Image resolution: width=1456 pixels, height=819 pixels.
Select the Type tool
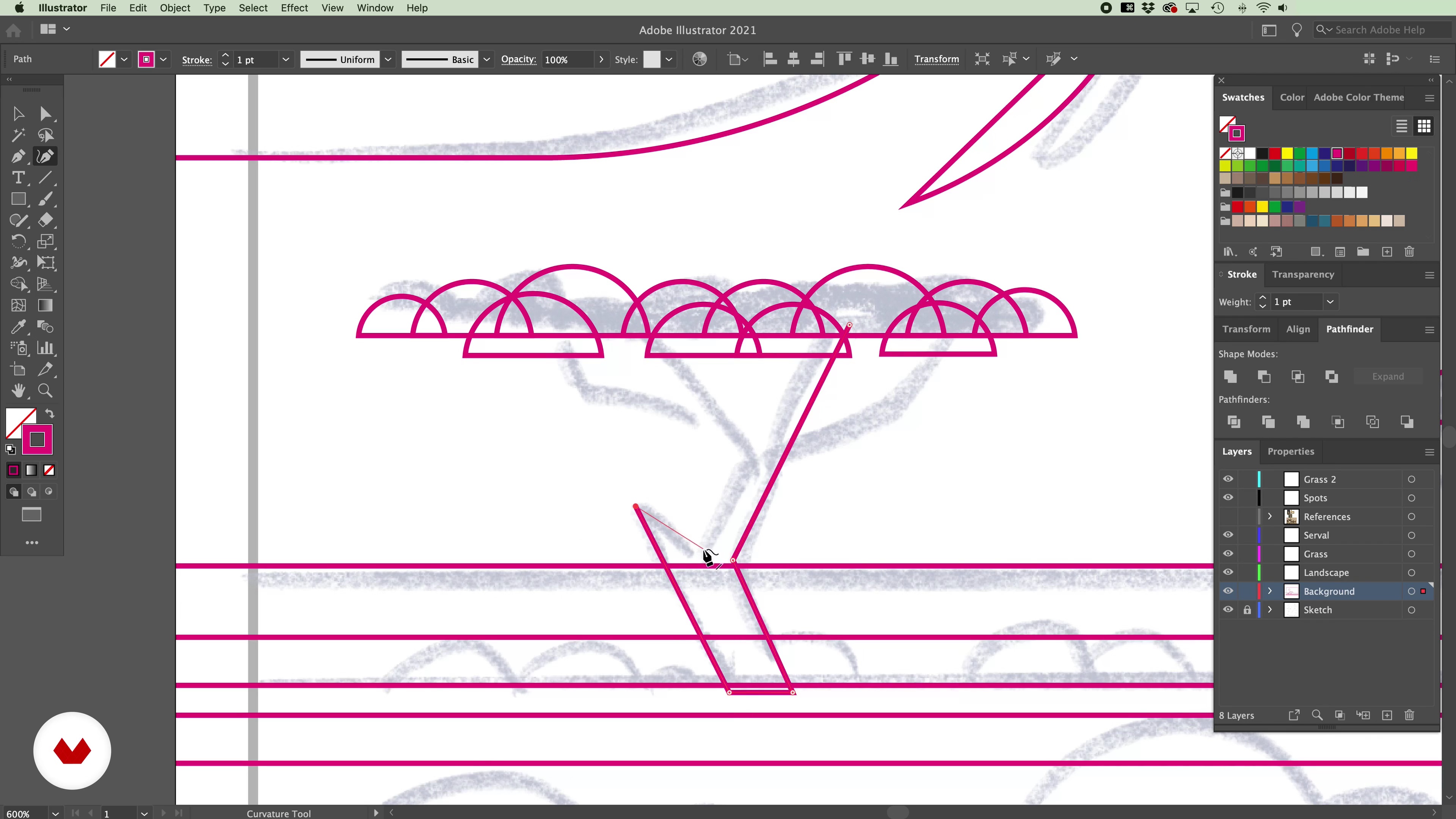[18, 177]
